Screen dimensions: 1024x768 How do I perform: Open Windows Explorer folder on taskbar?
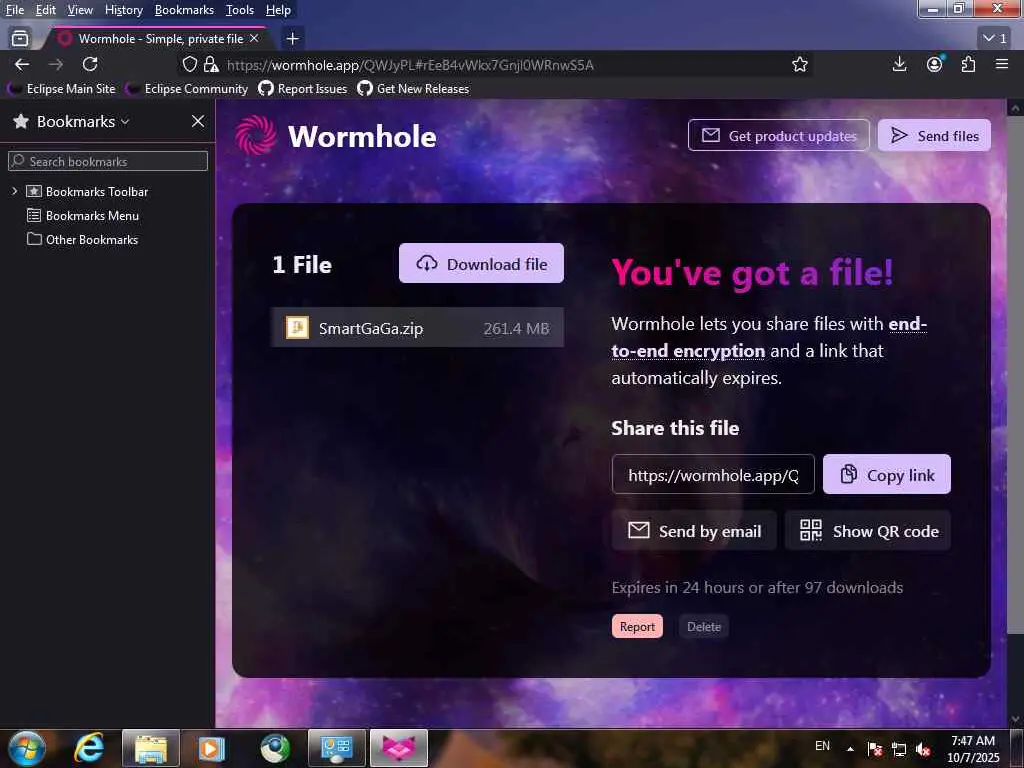pos(151,748)
